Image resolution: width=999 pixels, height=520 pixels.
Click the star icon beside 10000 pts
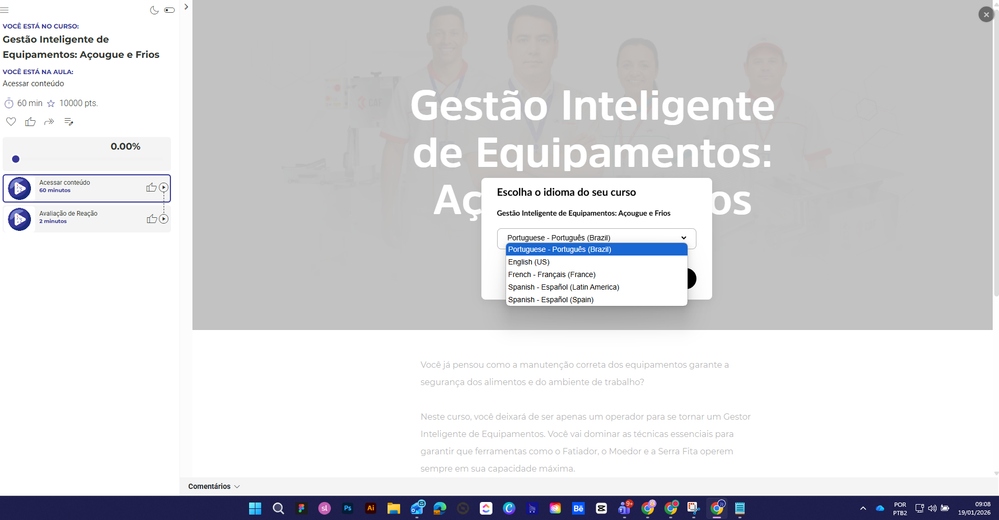(x=51, y=103)
